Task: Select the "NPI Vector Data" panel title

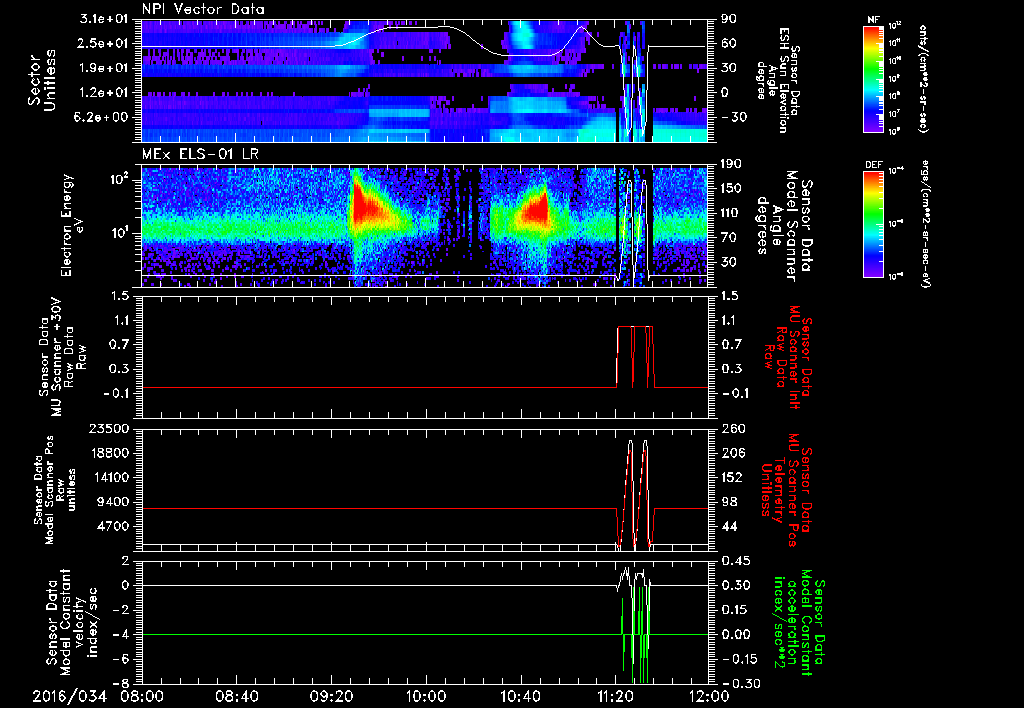Action: click(x=203, y=9)
